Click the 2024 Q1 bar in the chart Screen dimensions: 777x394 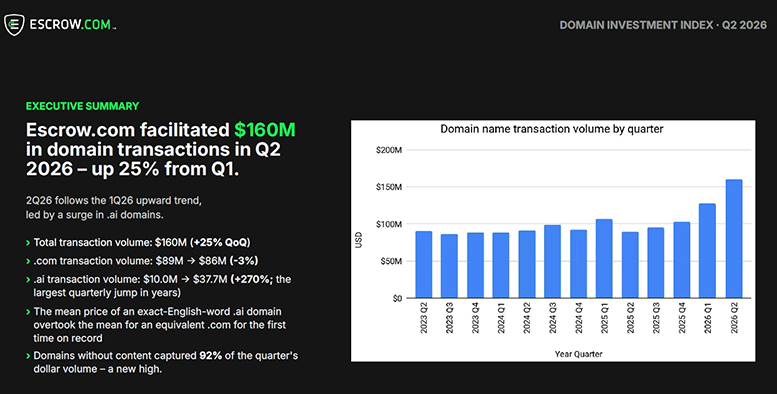coord(501,266)
